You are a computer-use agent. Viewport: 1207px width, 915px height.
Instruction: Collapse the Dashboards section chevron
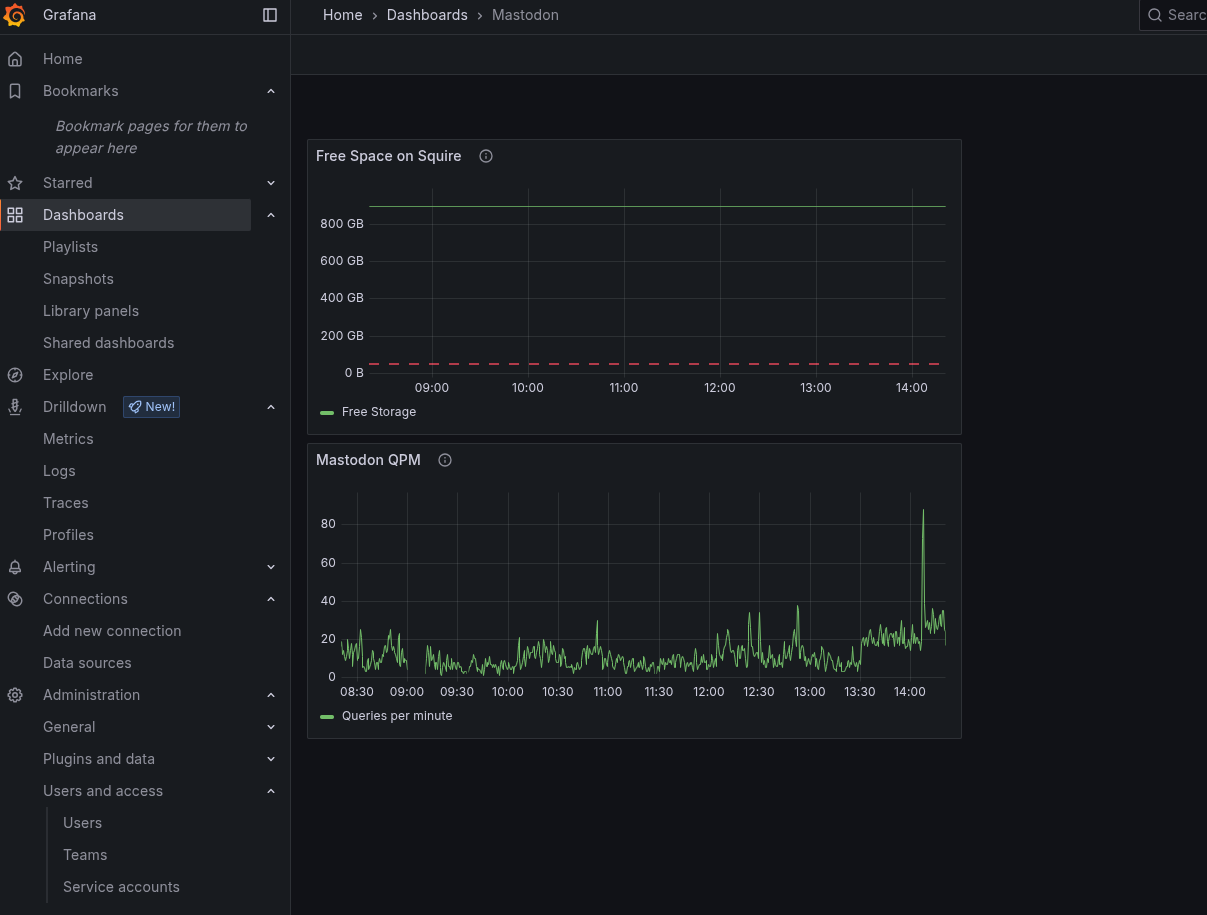(x=271, y=215)
